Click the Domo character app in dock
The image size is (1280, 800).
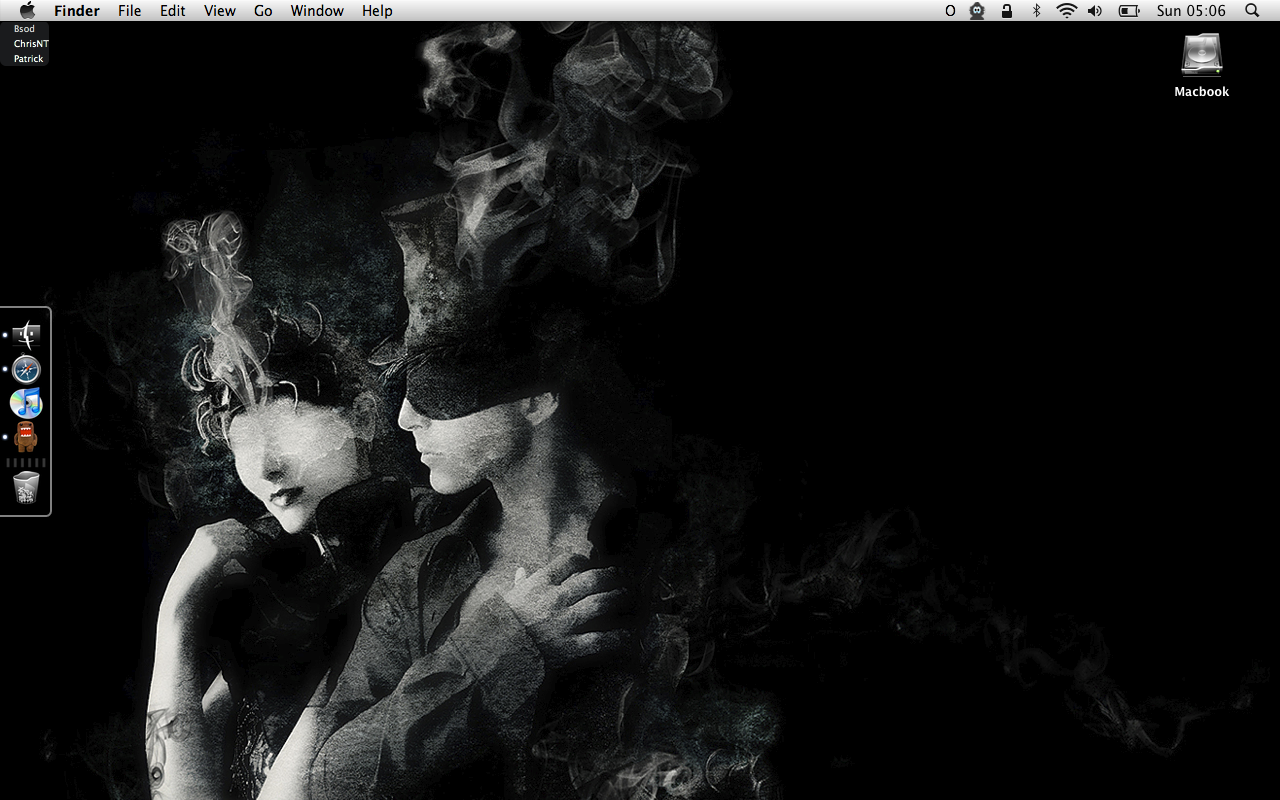(x=26, y=437)
